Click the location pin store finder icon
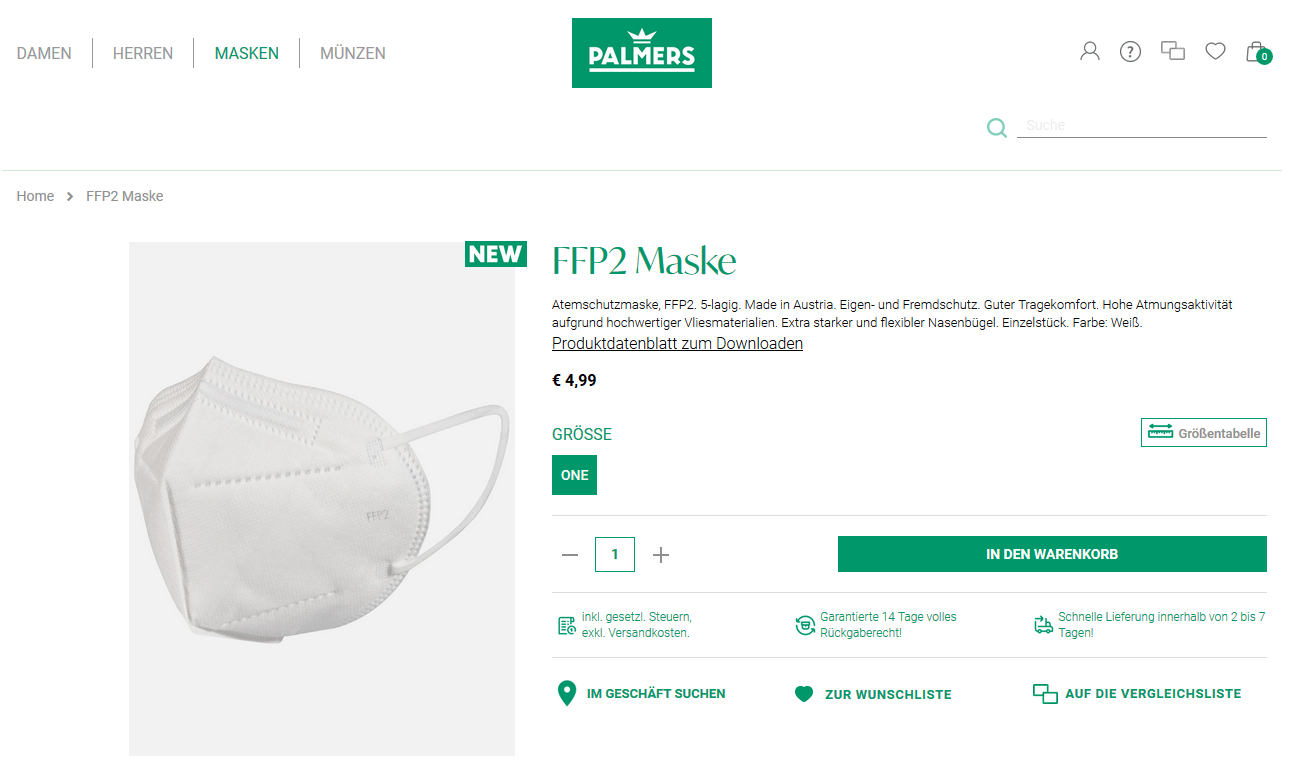This screenshot has height=777, width=1310. pos(567,693)
